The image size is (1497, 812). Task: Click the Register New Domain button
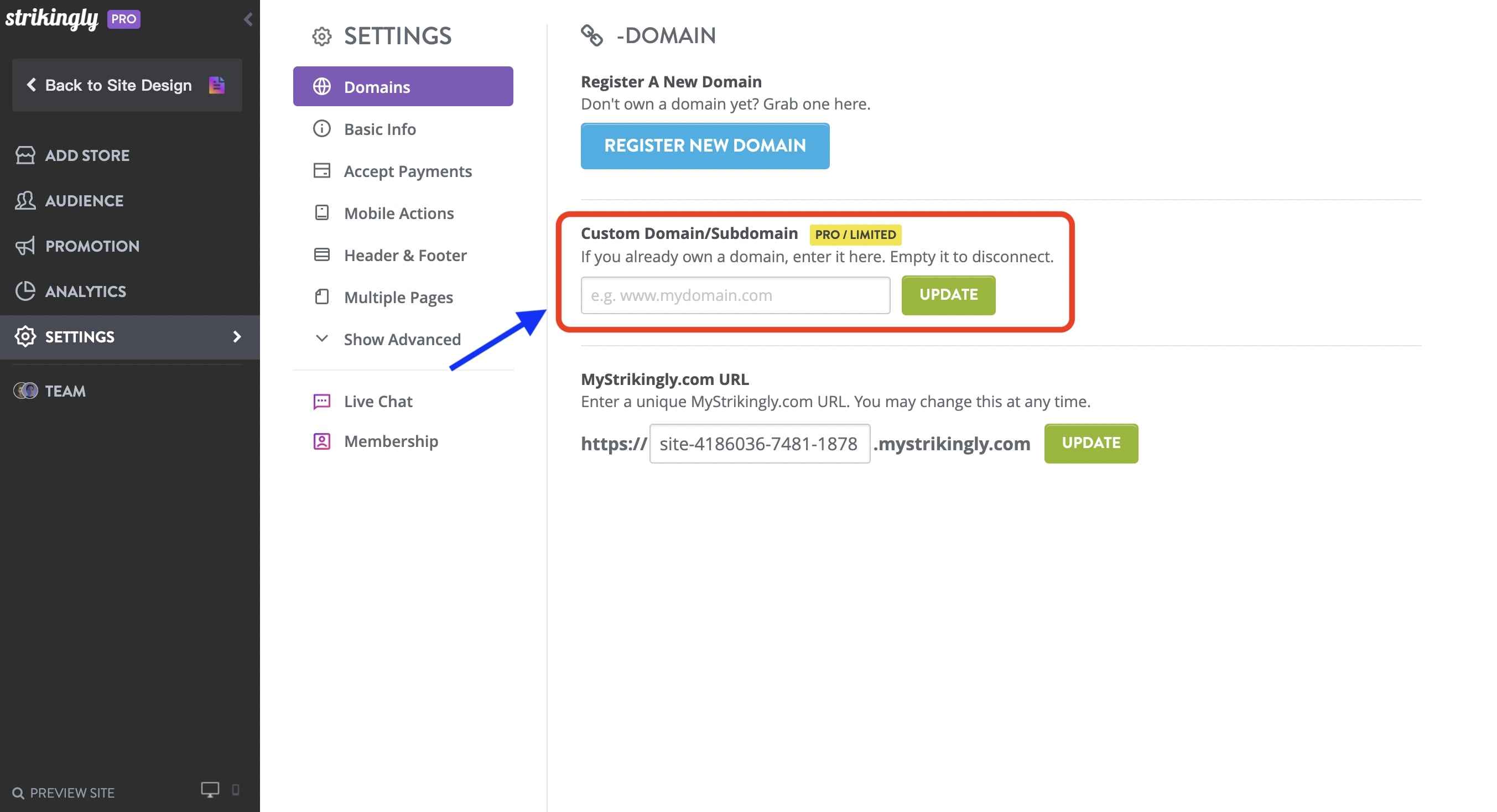(x=705, y=146)
